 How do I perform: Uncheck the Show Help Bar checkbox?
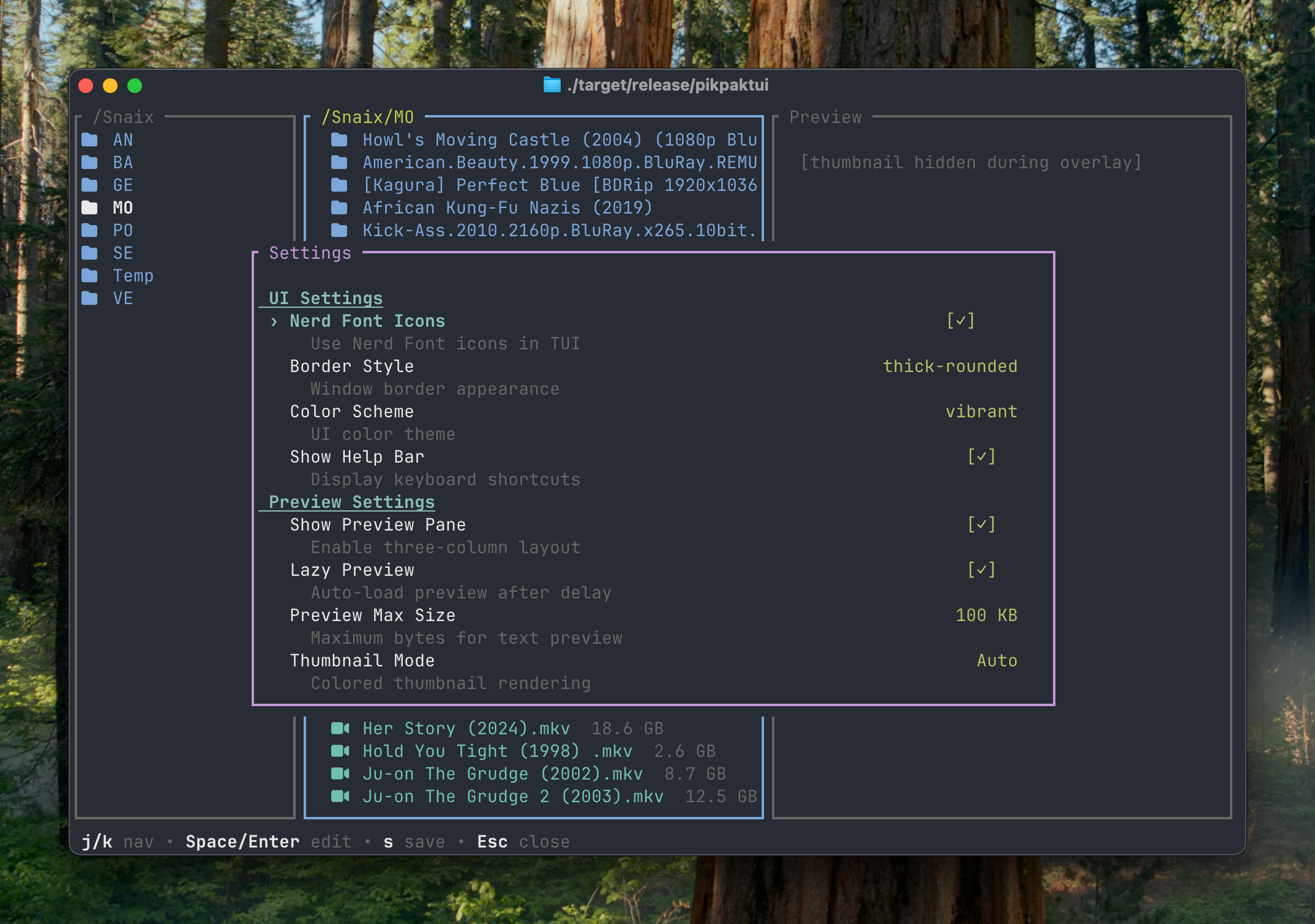point(981,456)
